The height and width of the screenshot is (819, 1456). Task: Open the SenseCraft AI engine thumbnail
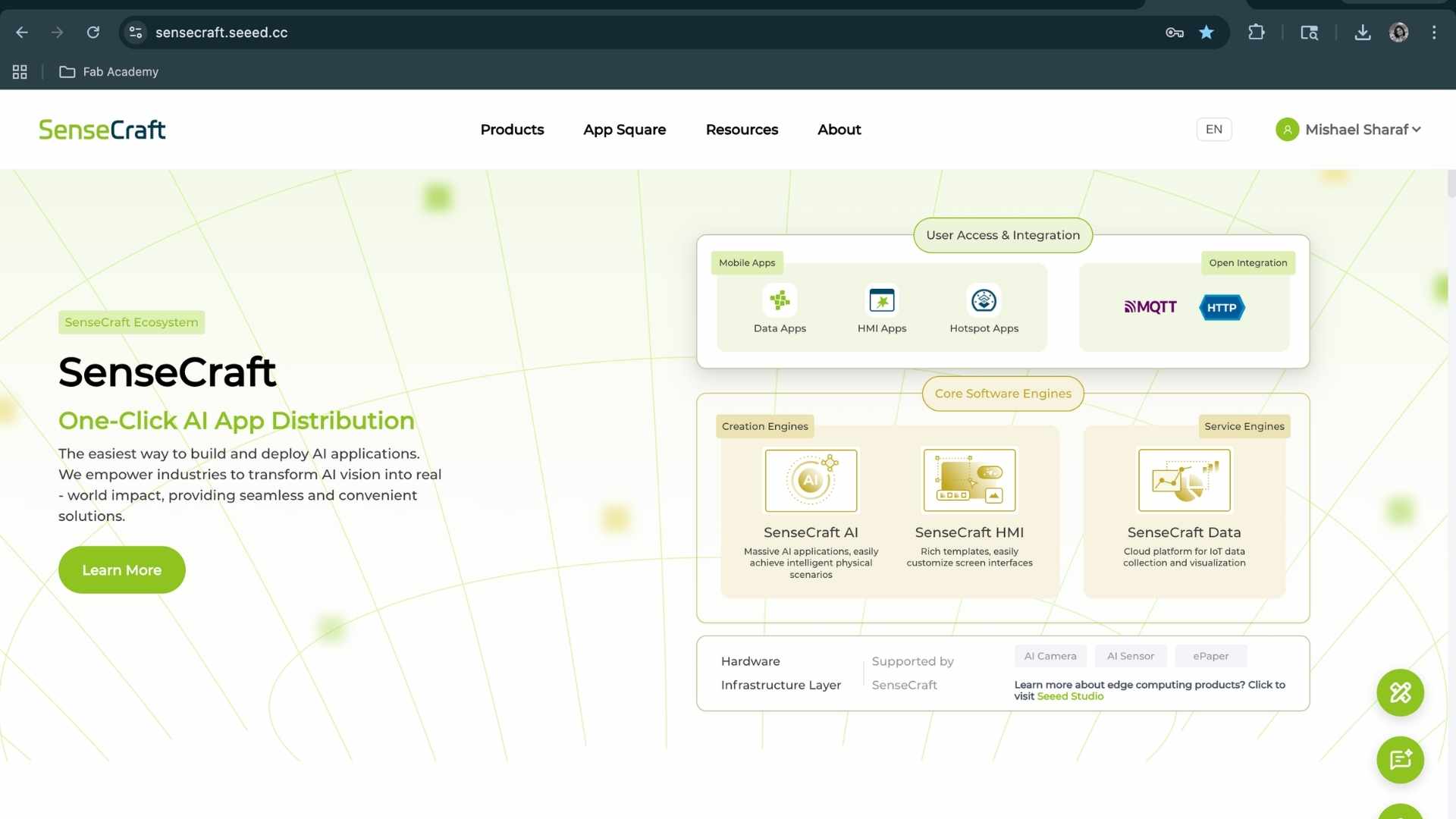(x=811, y=481)
